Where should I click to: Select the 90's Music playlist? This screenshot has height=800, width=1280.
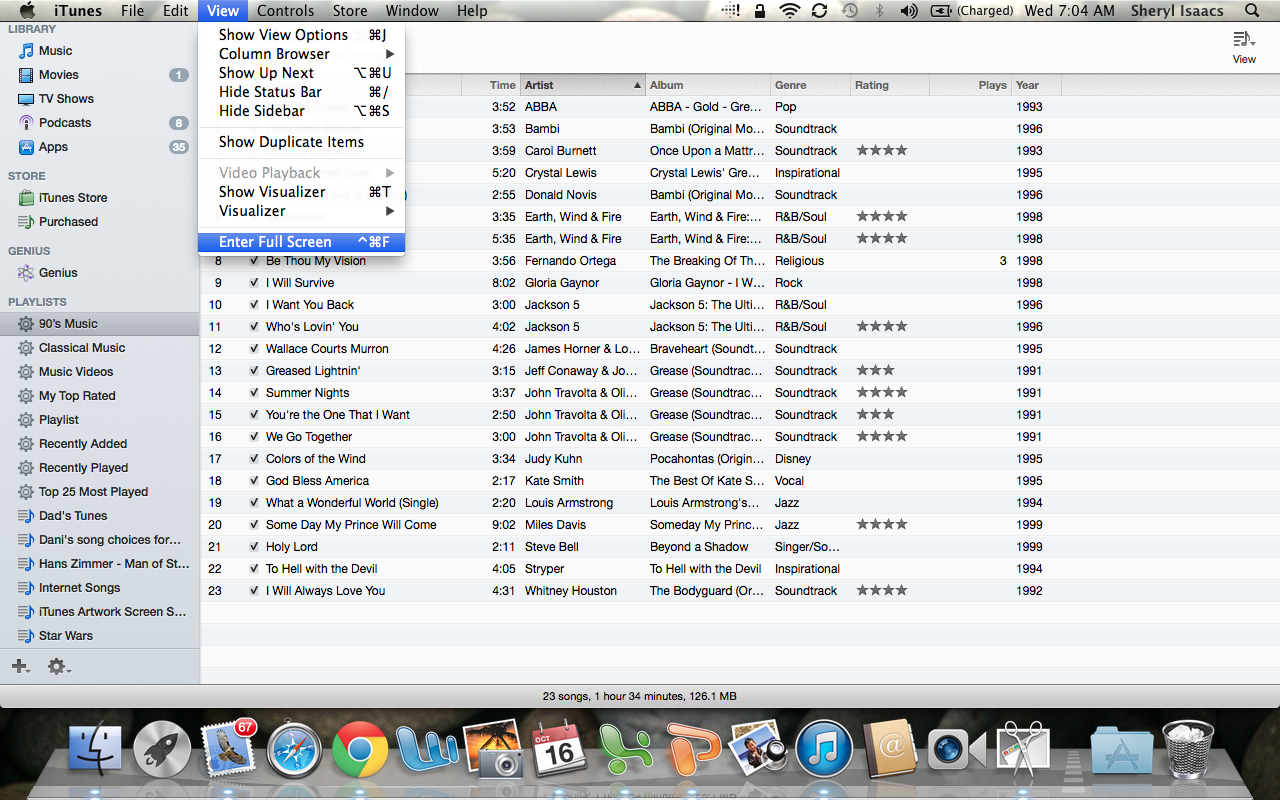[x=100, y=324]
